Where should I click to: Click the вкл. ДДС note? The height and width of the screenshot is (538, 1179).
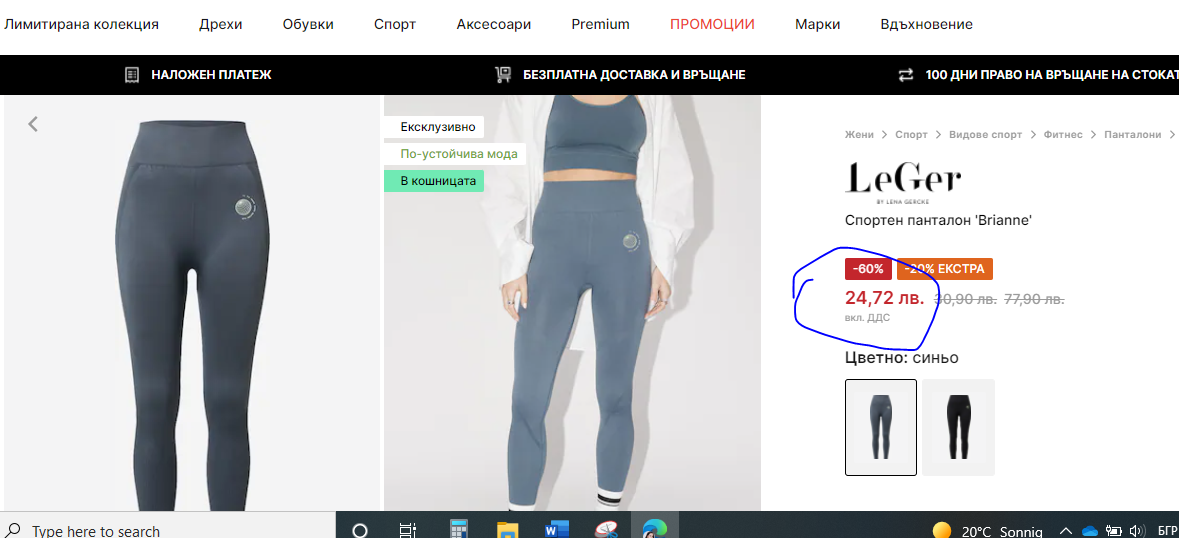867,318
